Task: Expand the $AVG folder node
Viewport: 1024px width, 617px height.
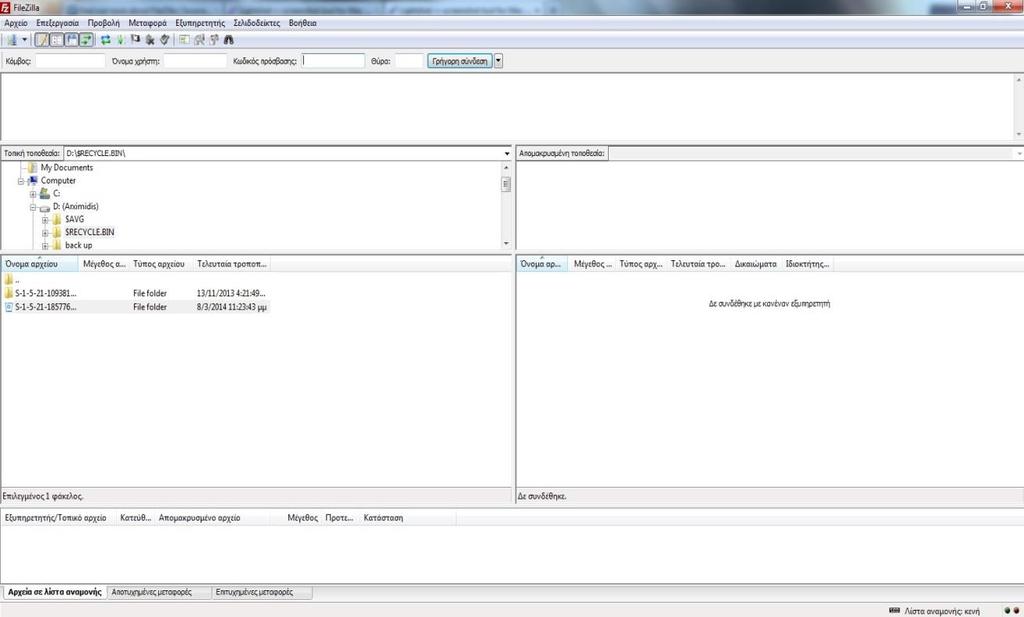Action: tap(45, 220)
